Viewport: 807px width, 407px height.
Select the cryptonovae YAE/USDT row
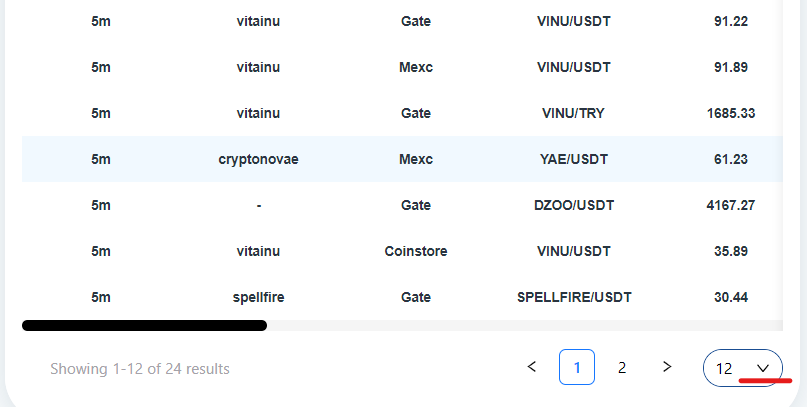click(x=402, y=159)
